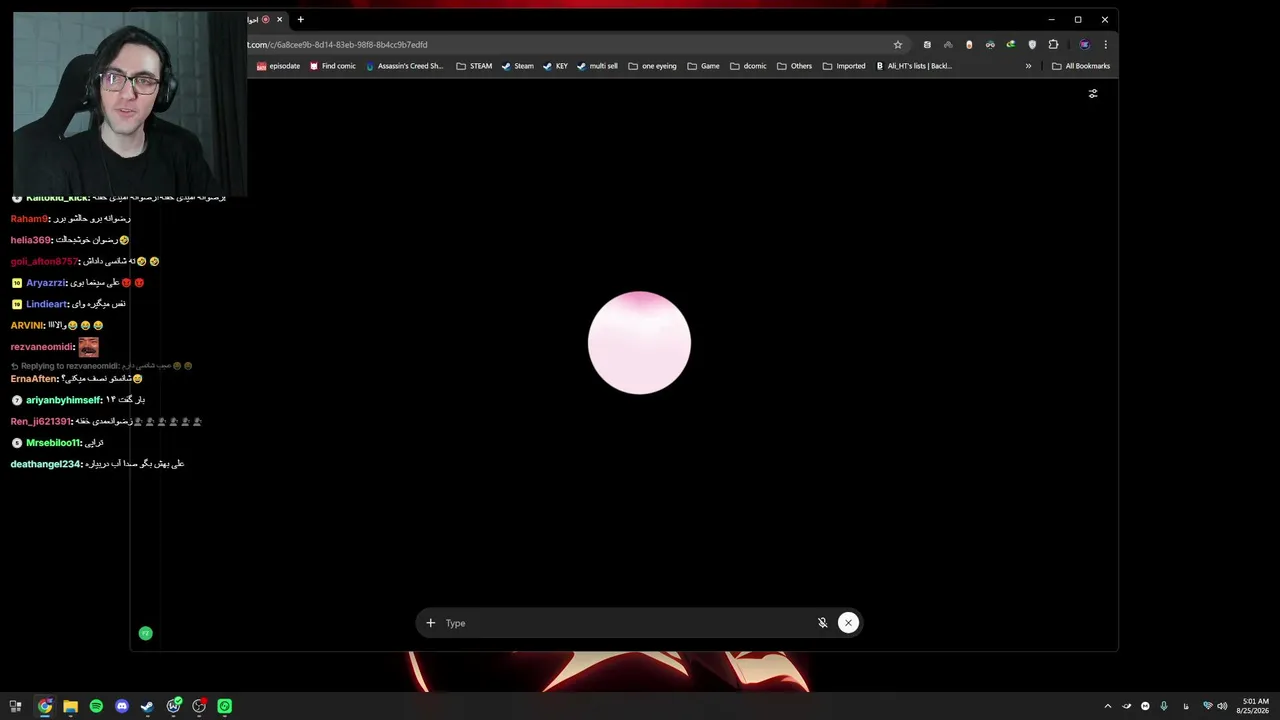The width and height of the screenshot is (1280, 720).
Task: Click the green circular badge below chat
Action: point(145,633)
